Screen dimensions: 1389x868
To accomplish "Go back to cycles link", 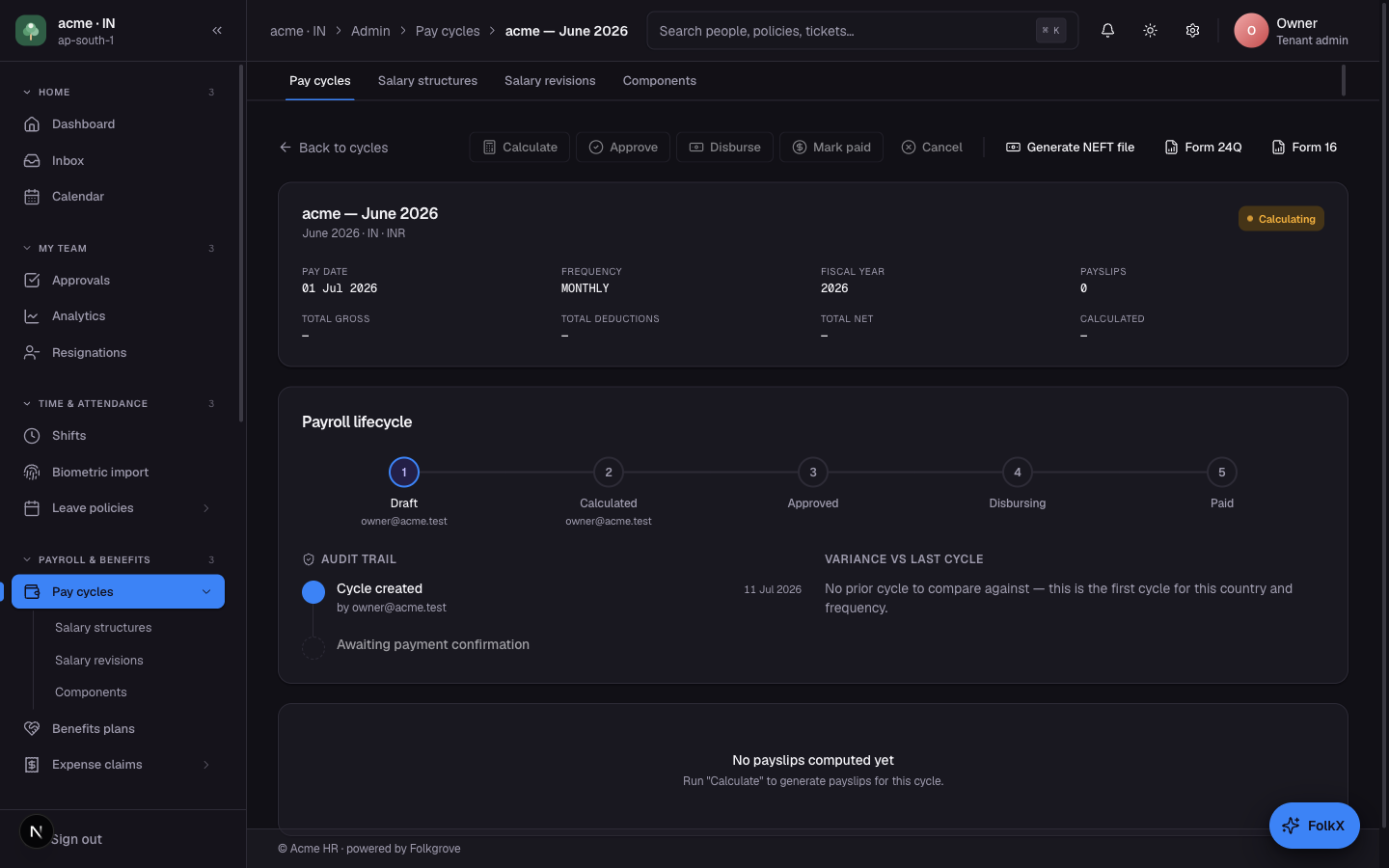I will pos(334,148).
